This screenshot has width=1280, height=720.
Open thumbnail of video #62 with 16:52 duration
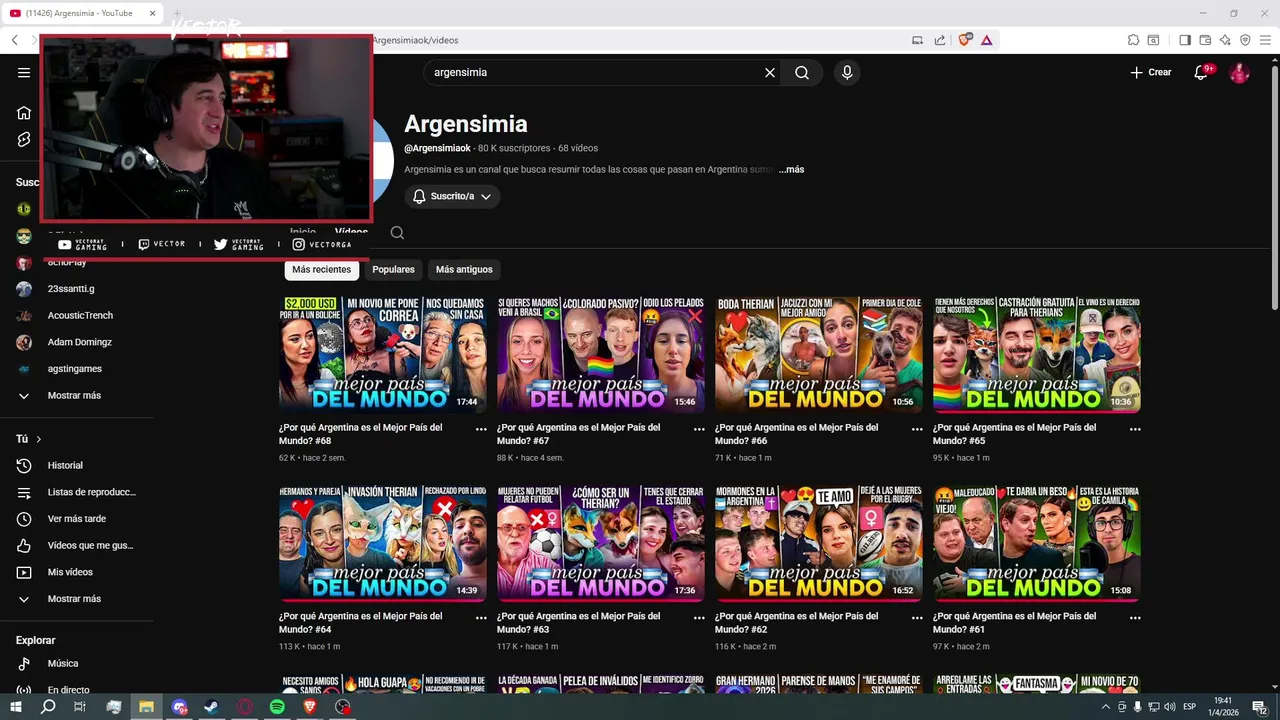point(819,543)
